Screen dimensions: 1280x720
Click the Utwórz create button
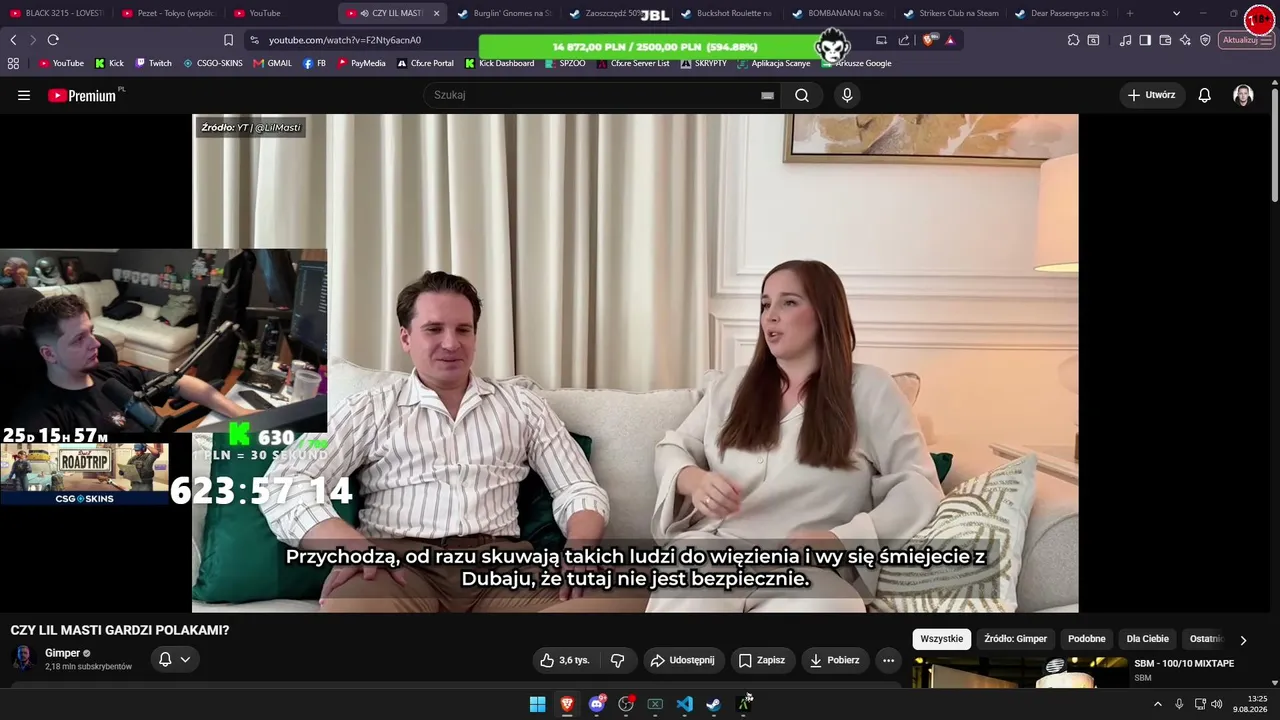click(x=1151, y=95)
